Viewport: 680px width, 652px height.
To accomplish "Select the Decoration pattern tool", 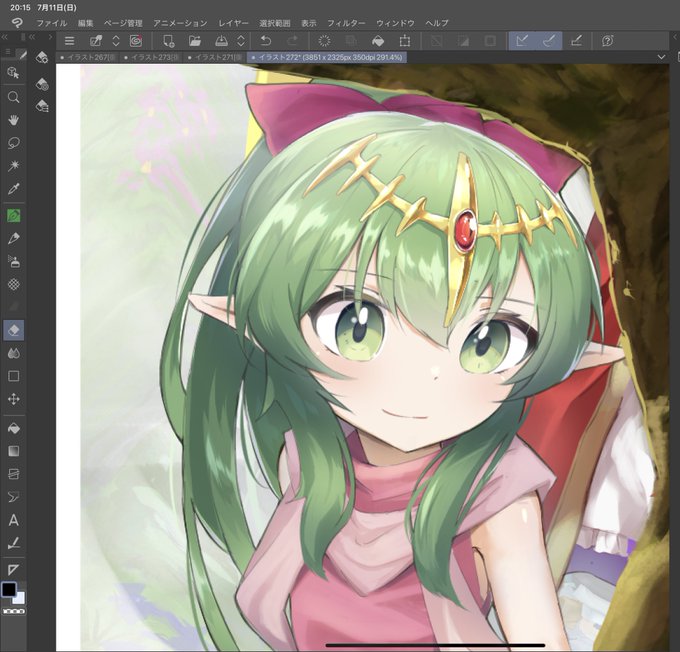I will [13, 284].
